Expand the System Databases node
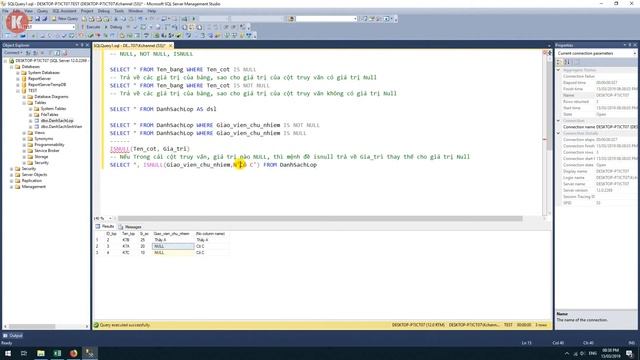 (18, 73)
